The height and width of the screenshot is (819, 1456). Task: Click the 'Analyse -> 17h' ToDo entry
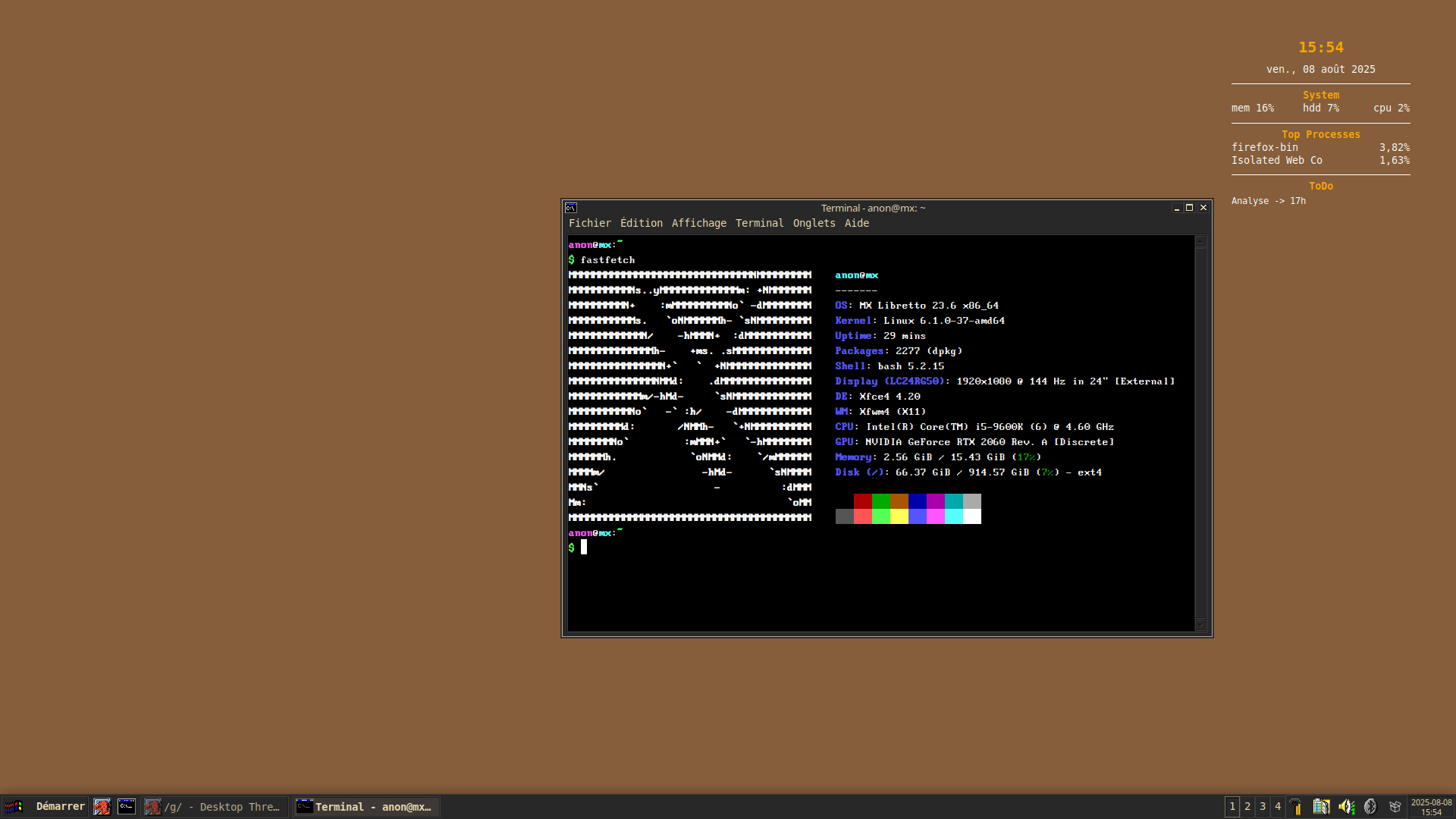click(x=1269, y=201)
